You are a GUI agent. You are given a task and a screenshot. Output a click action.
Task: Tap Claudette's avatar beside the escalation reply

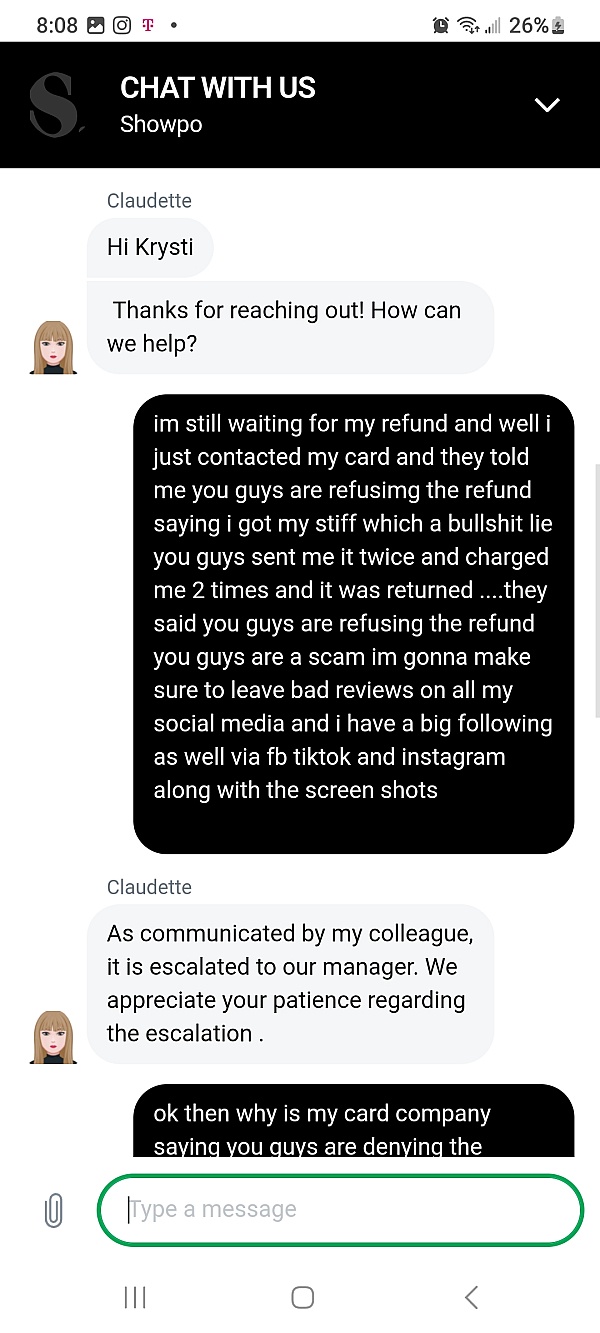point(54,1037)
